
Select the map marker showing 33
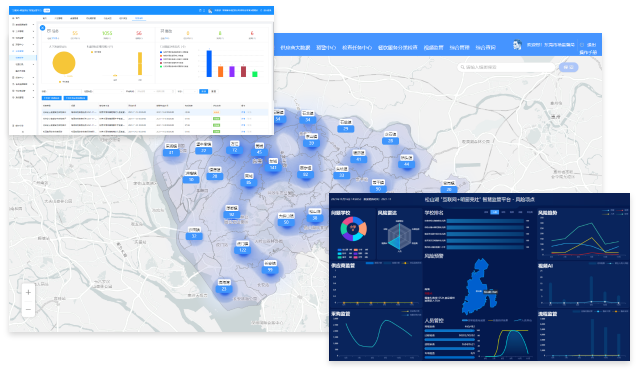pos(342,175)
